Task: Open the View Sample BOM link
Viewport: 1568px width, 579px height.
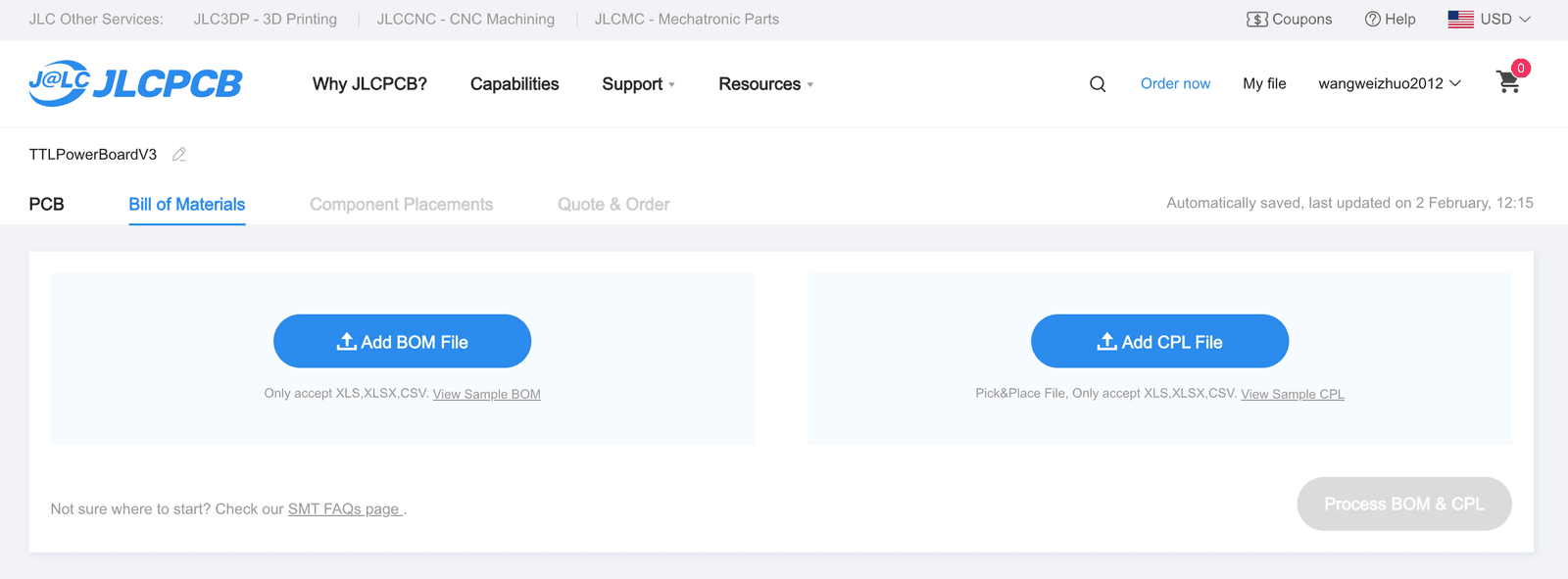Action: (x=487, y=394)
